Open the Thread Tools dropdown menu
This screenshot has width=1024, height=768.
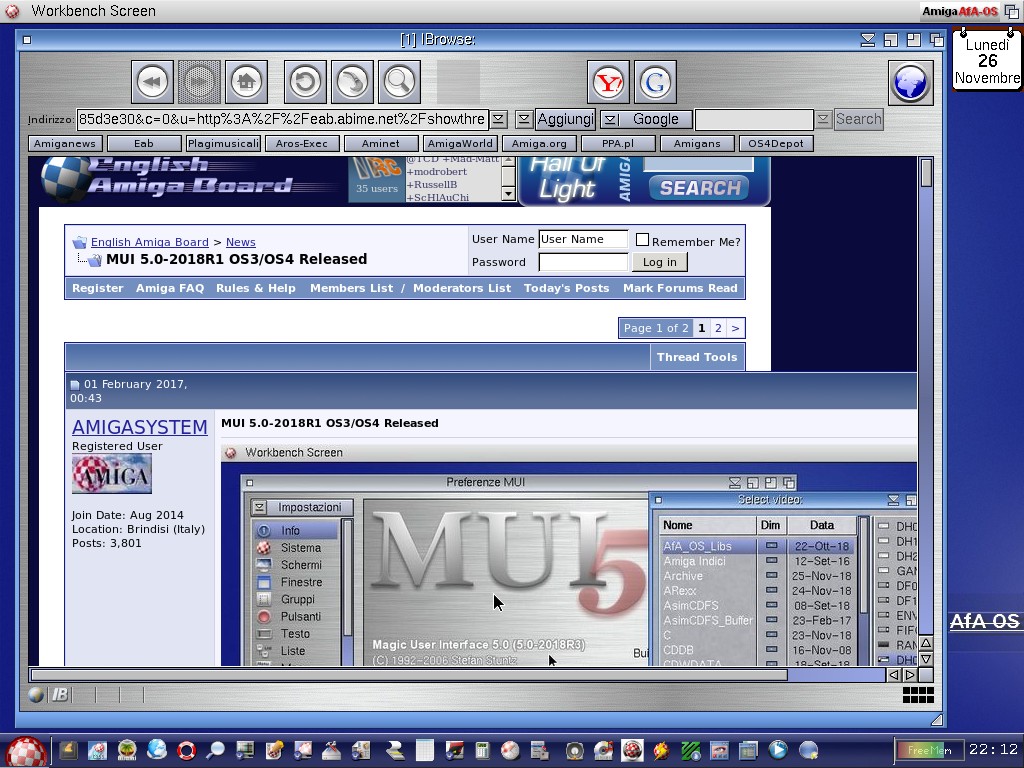[697, 357]
